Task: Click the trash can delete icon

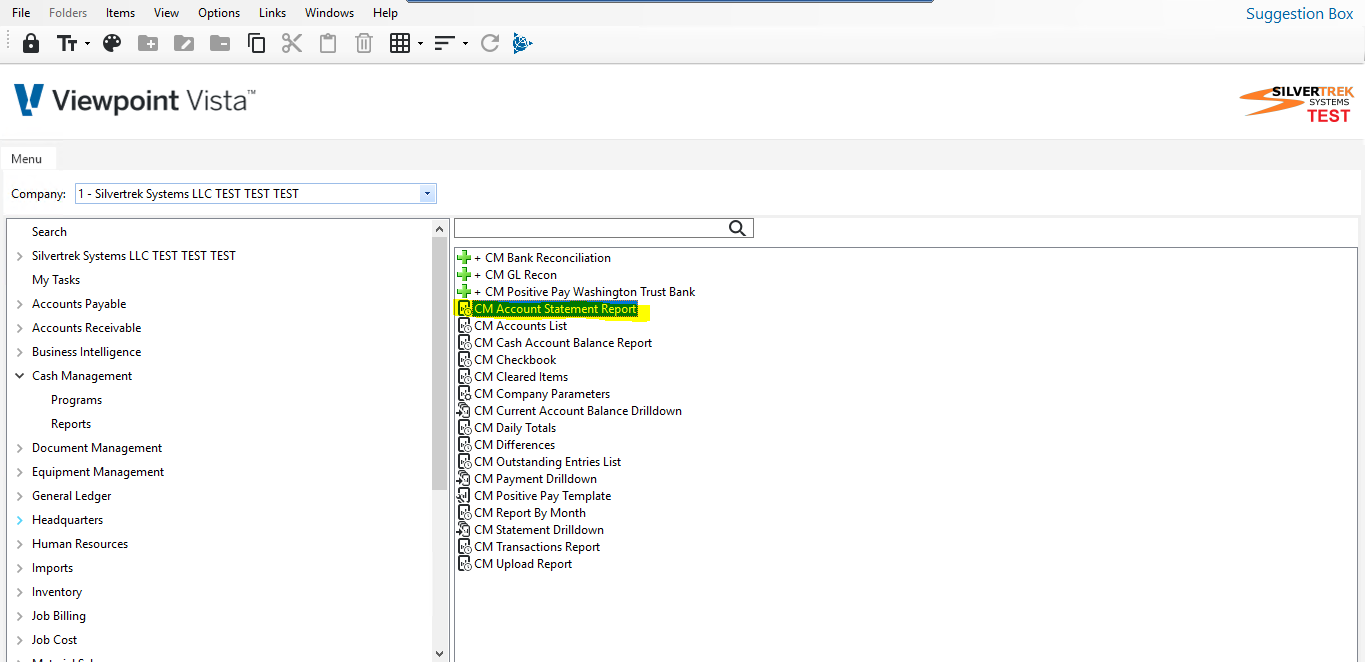Action: tap(364, 43)
